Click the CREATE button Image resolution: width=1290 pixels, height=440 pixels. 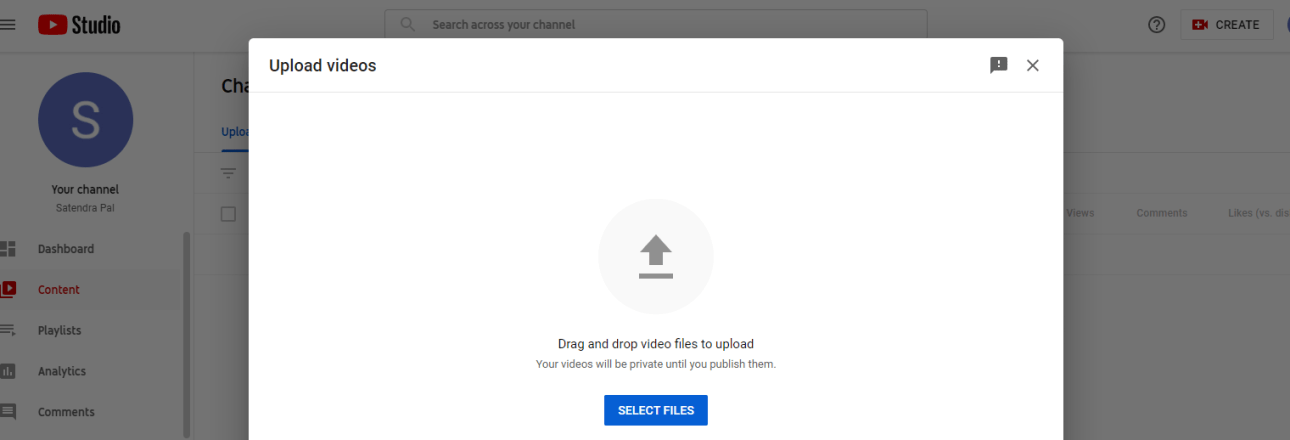[x=1226, y=25]
